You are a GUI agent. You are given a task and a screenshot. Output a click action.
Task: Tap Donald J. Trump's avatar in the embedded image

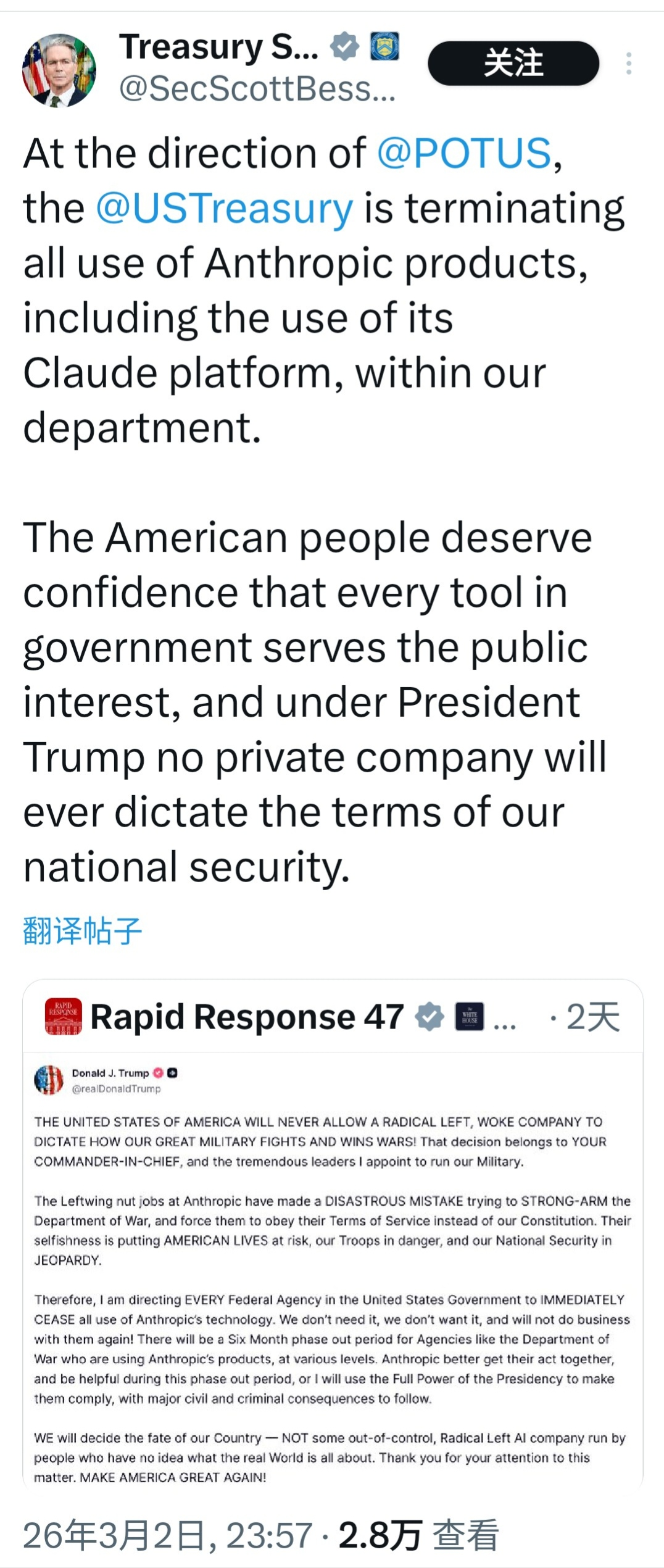pyautogui.click(x=49, y=1080)
